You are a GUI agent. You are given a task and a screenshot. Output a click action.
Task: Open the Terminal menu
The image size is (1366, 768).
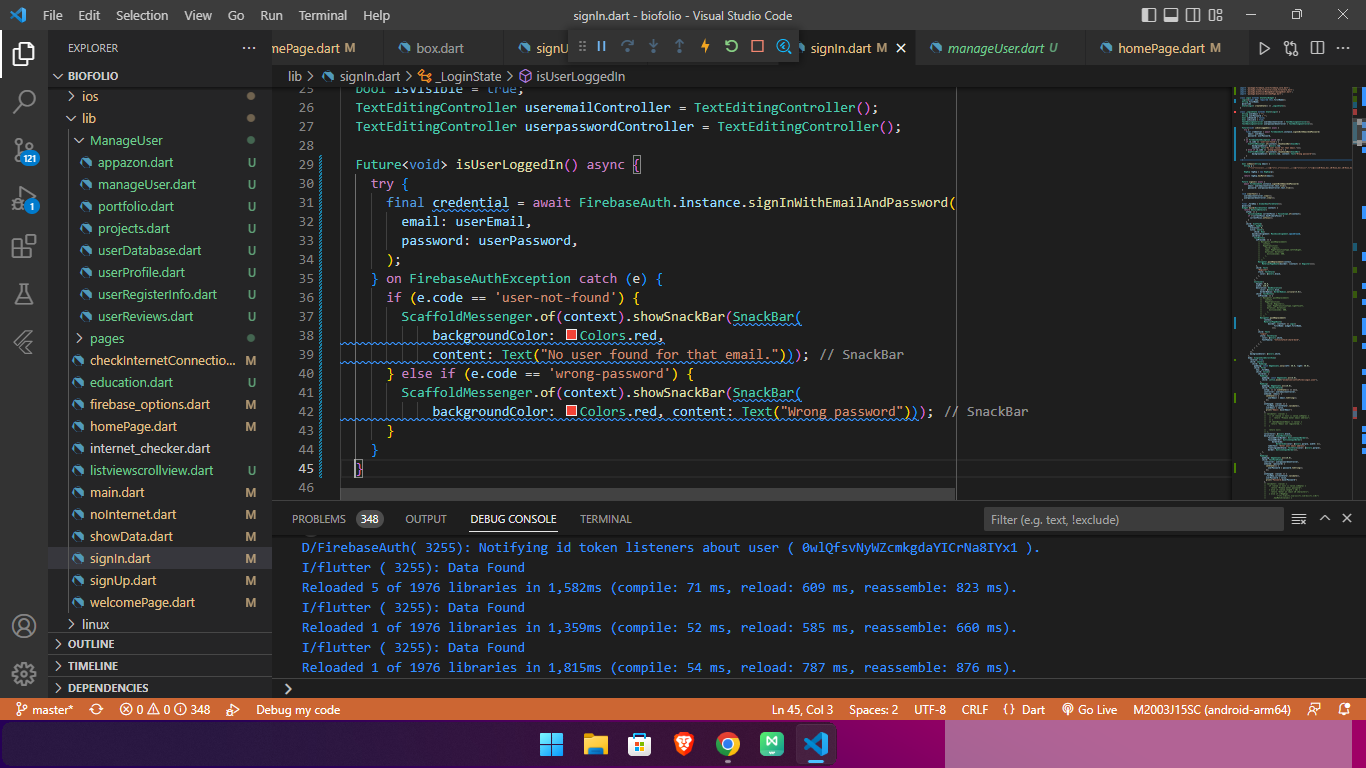pyautogui.click(x=323, y=15)
